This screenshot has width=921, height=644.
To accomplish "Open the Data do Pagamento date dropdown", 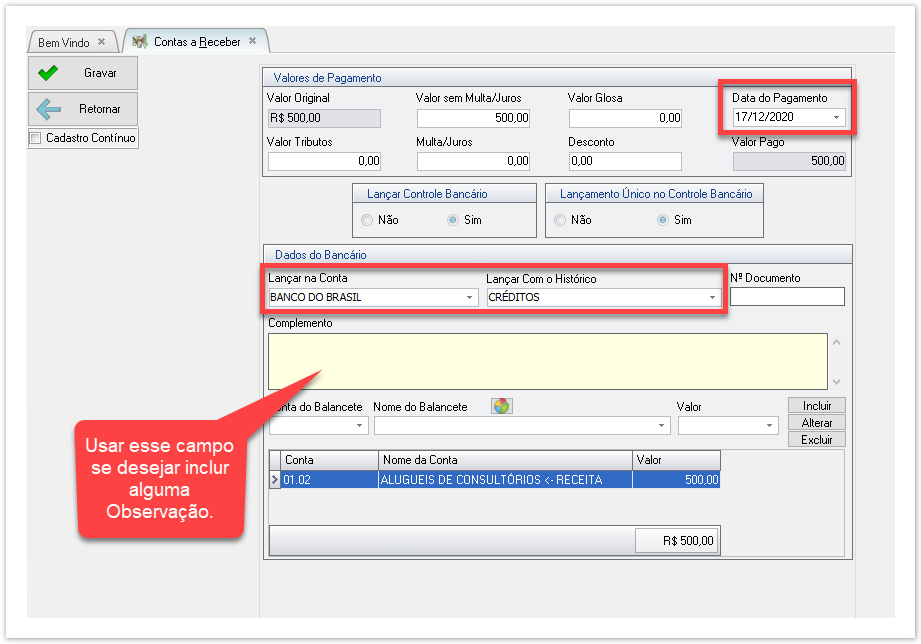I will tap(836, 118).
